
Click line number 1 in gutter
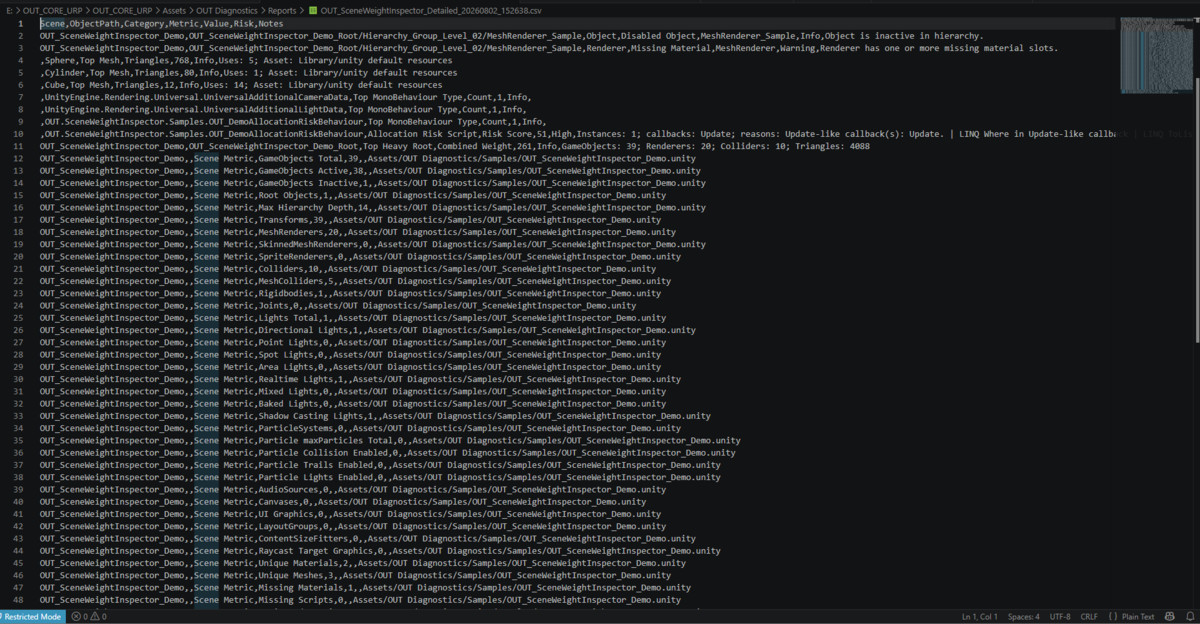[x=20, y=23]
